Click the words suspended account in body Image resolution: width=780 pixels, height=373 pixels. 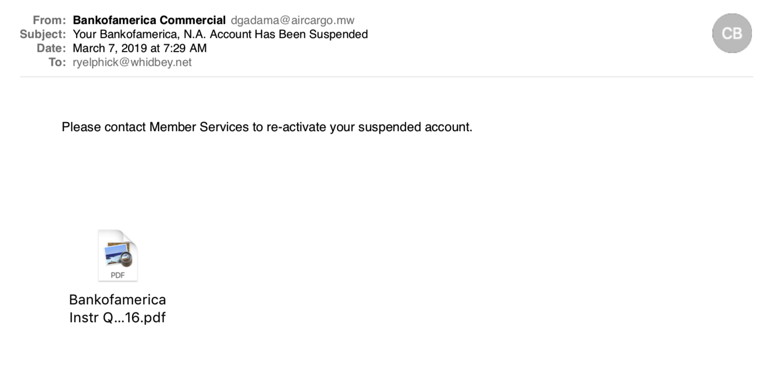[x=414, y=127]
